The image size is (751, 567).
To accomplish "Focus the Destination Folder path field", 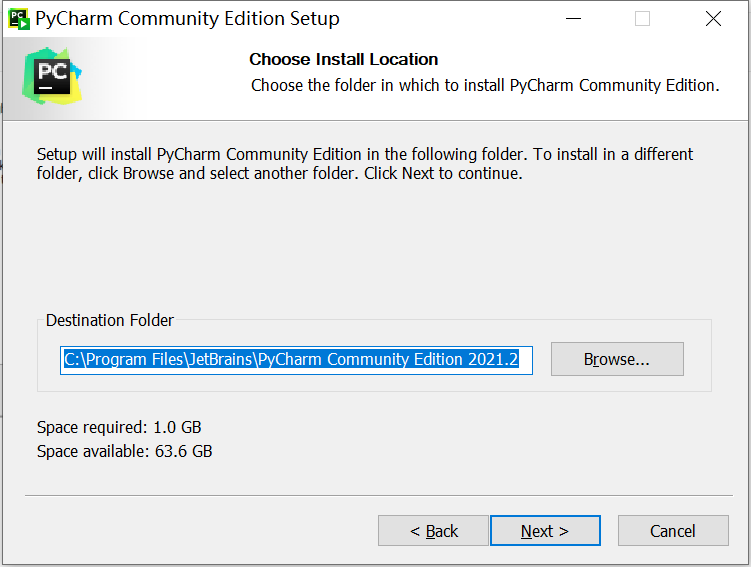I will tap(296, 360).
